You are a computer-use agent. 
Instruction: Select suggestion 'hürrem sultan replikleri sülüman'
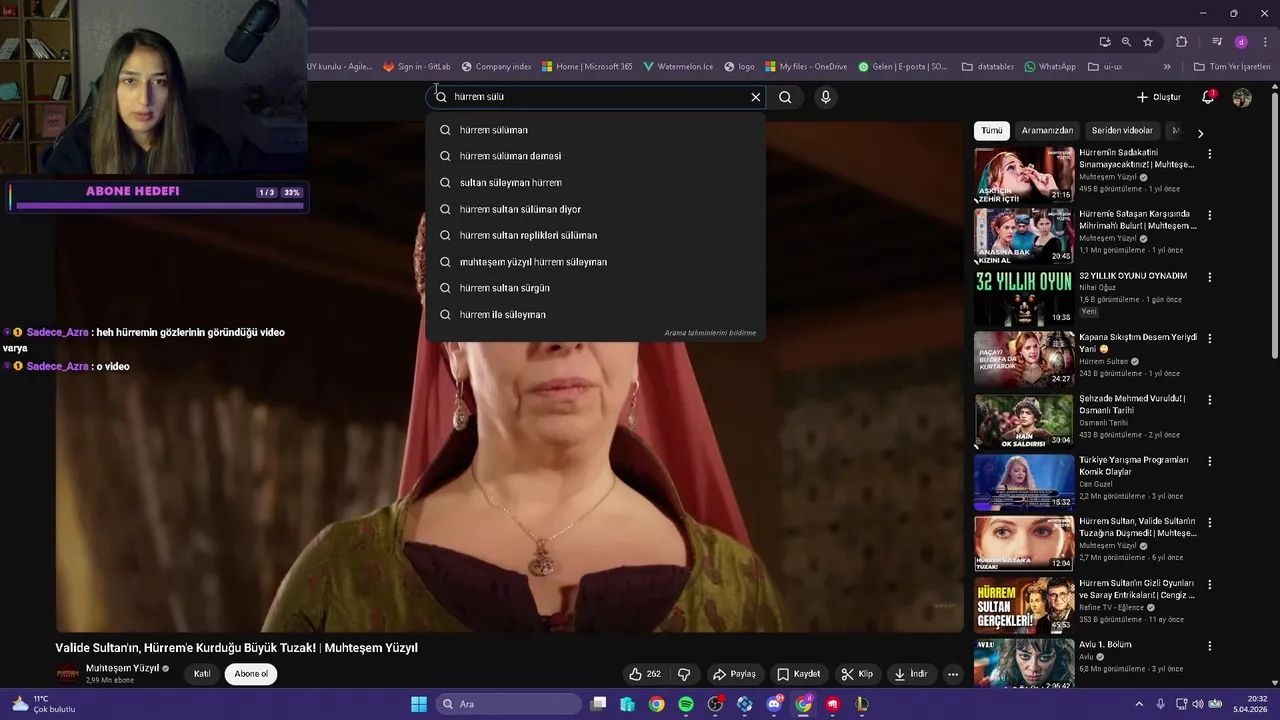pos(595,235)
